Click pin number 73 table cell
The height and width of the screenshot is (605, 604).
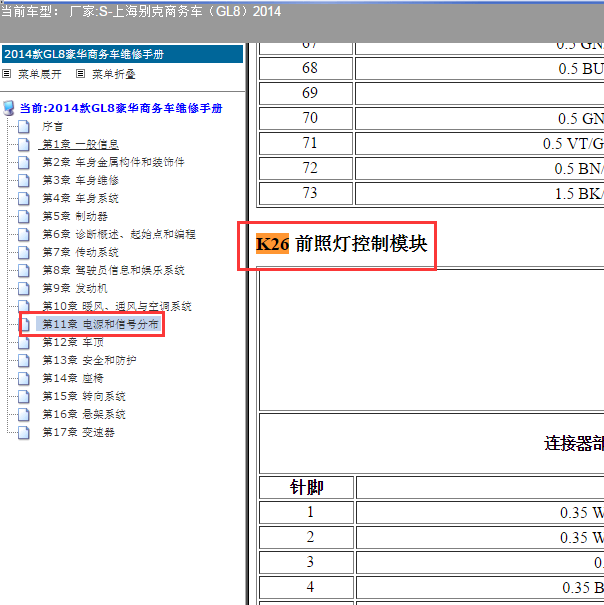tap(306, 193)
